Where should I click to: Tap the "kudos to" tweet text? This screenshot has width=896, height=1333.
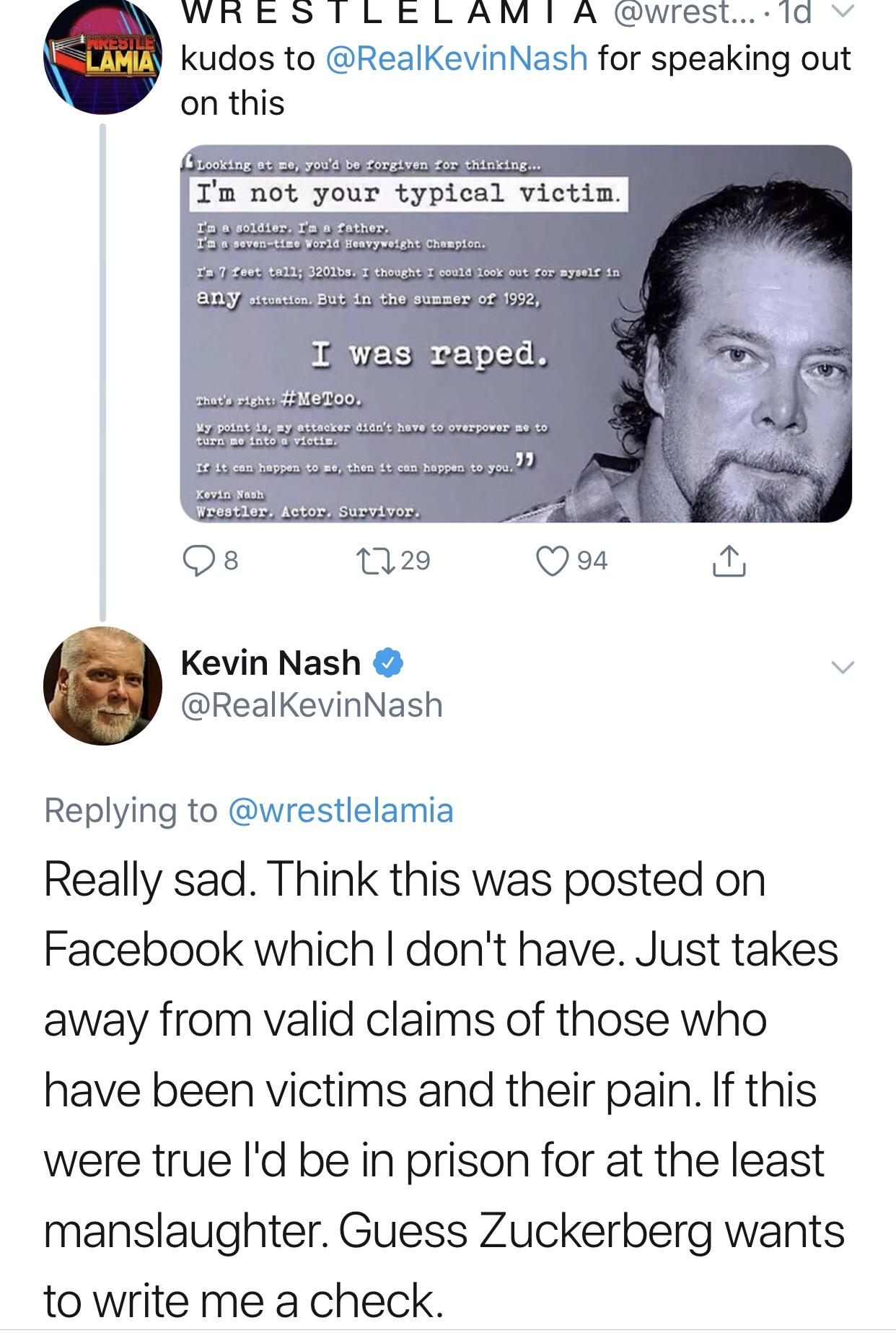coord(249,58)
